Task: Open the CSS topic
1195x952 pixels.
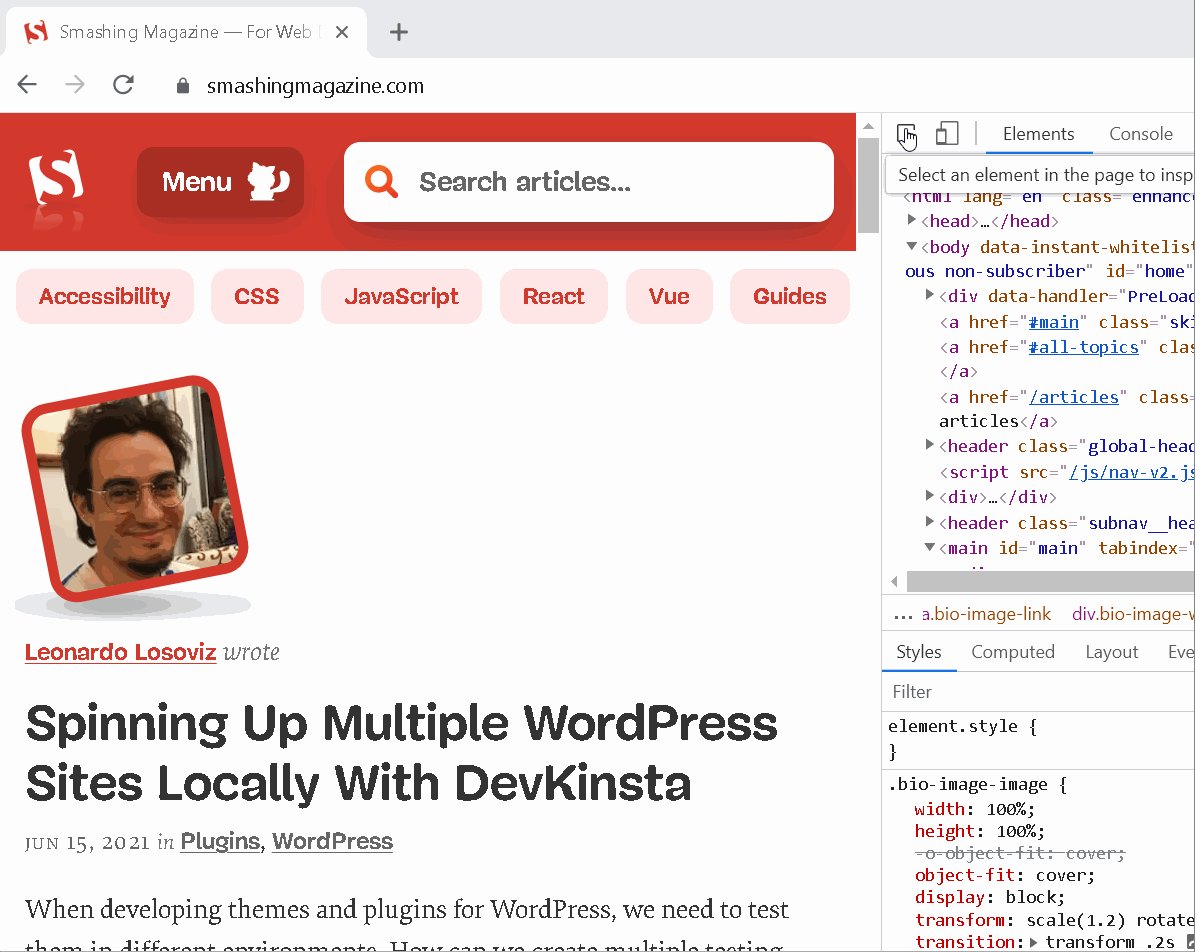Action: (257, 296)
